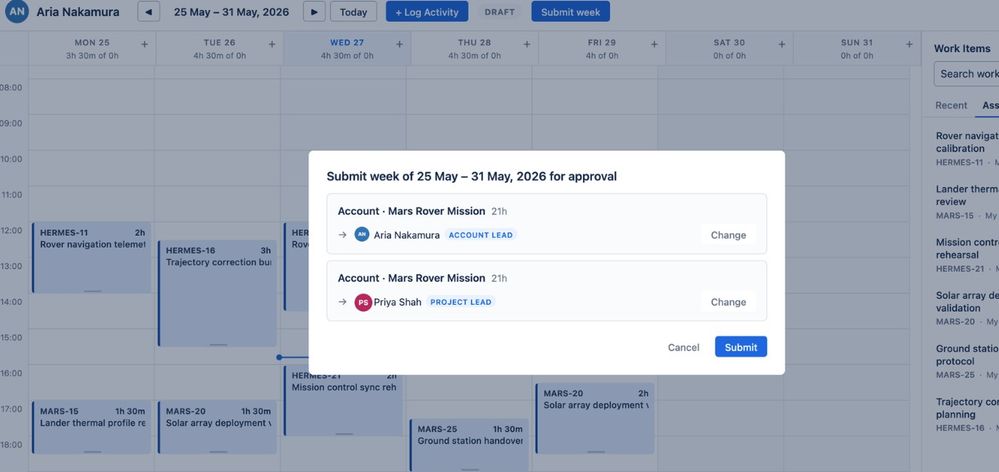
Task: Add entry on FRI 29 plus icon
Action: [654, 44]
